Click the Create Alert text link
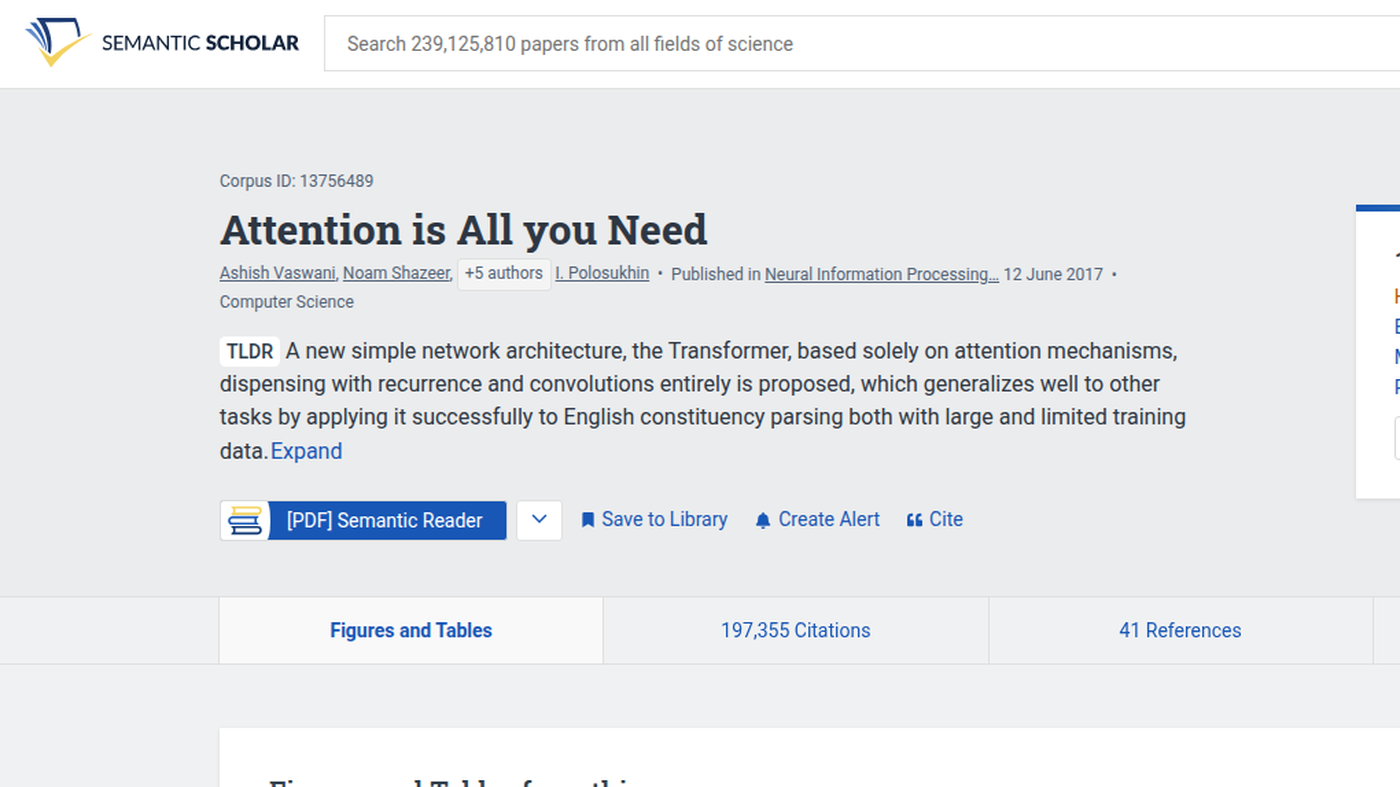 tap(829, 520)
